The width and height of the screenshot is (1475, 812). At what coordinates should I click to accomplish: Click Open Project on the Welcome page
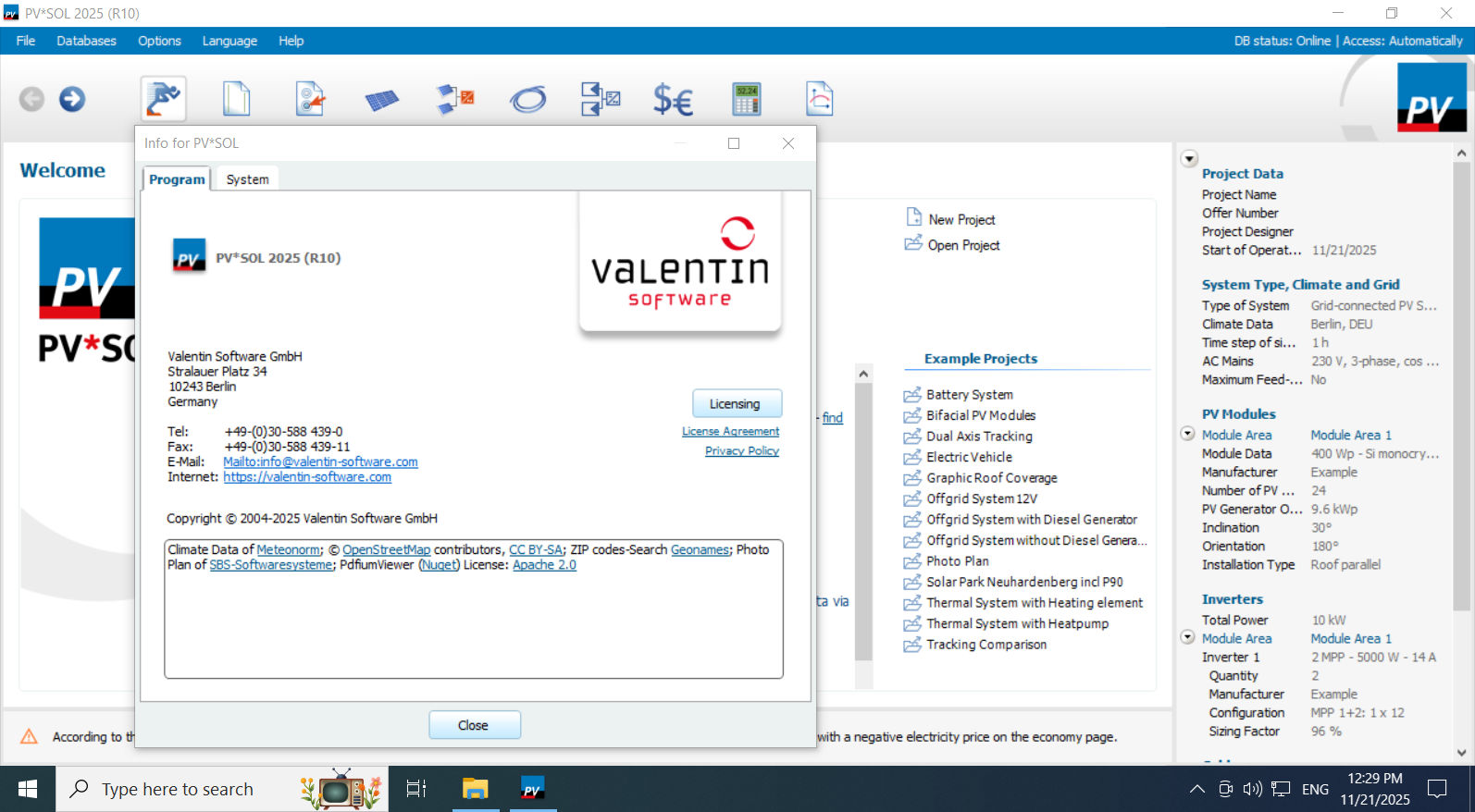pos(952,245)
